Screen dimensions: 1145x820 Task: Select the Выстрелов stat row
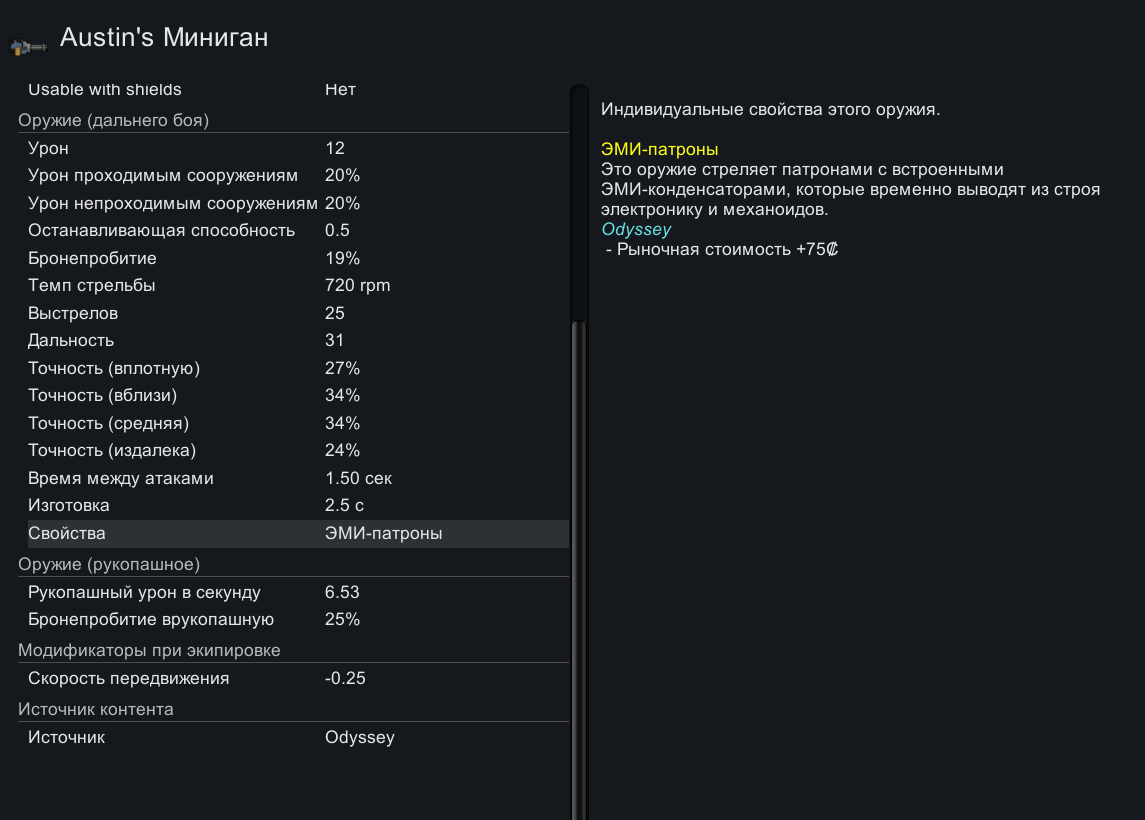[290, 313]
